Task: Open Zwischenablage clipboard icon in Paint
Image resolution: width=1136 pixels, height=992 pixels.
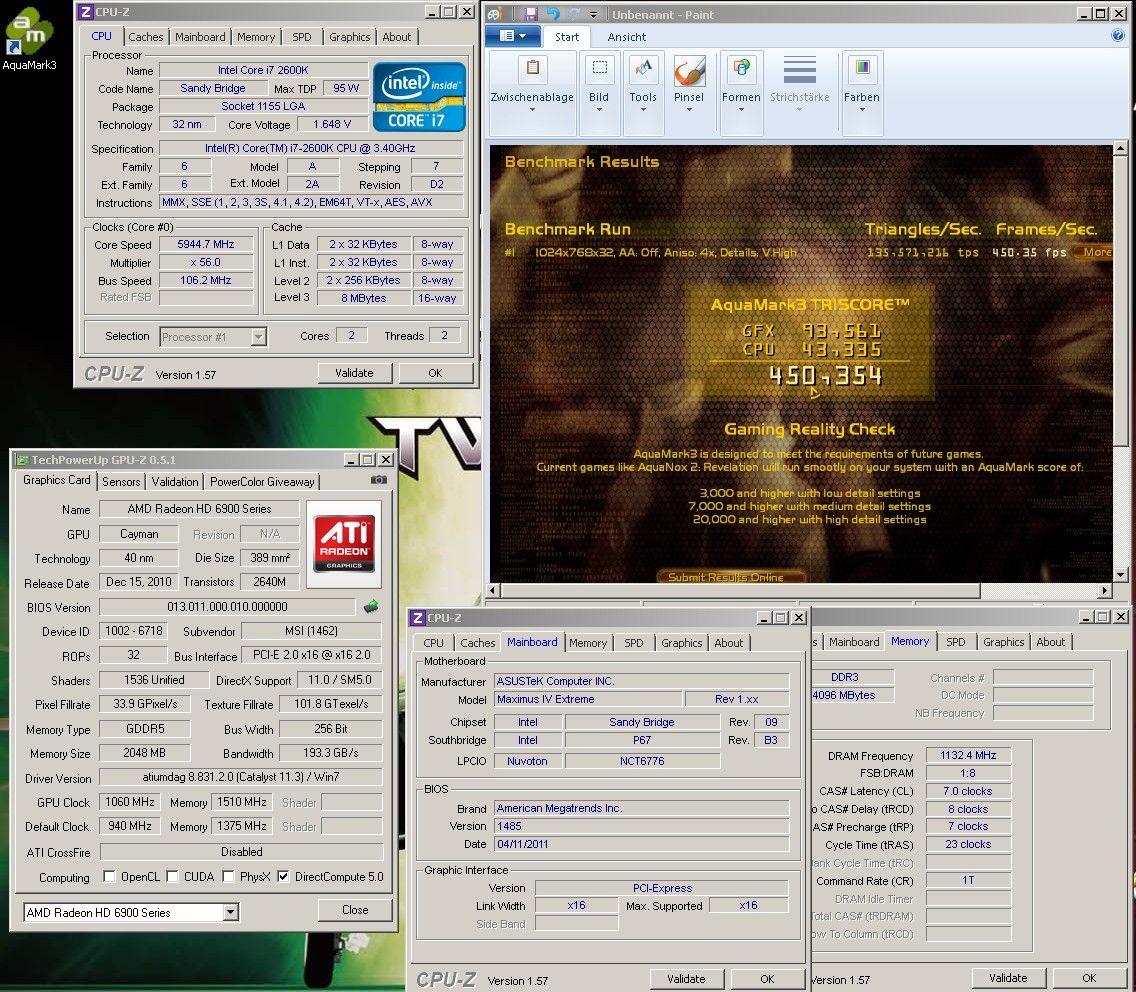Action: pyautogui.click(x=532, y=68)
